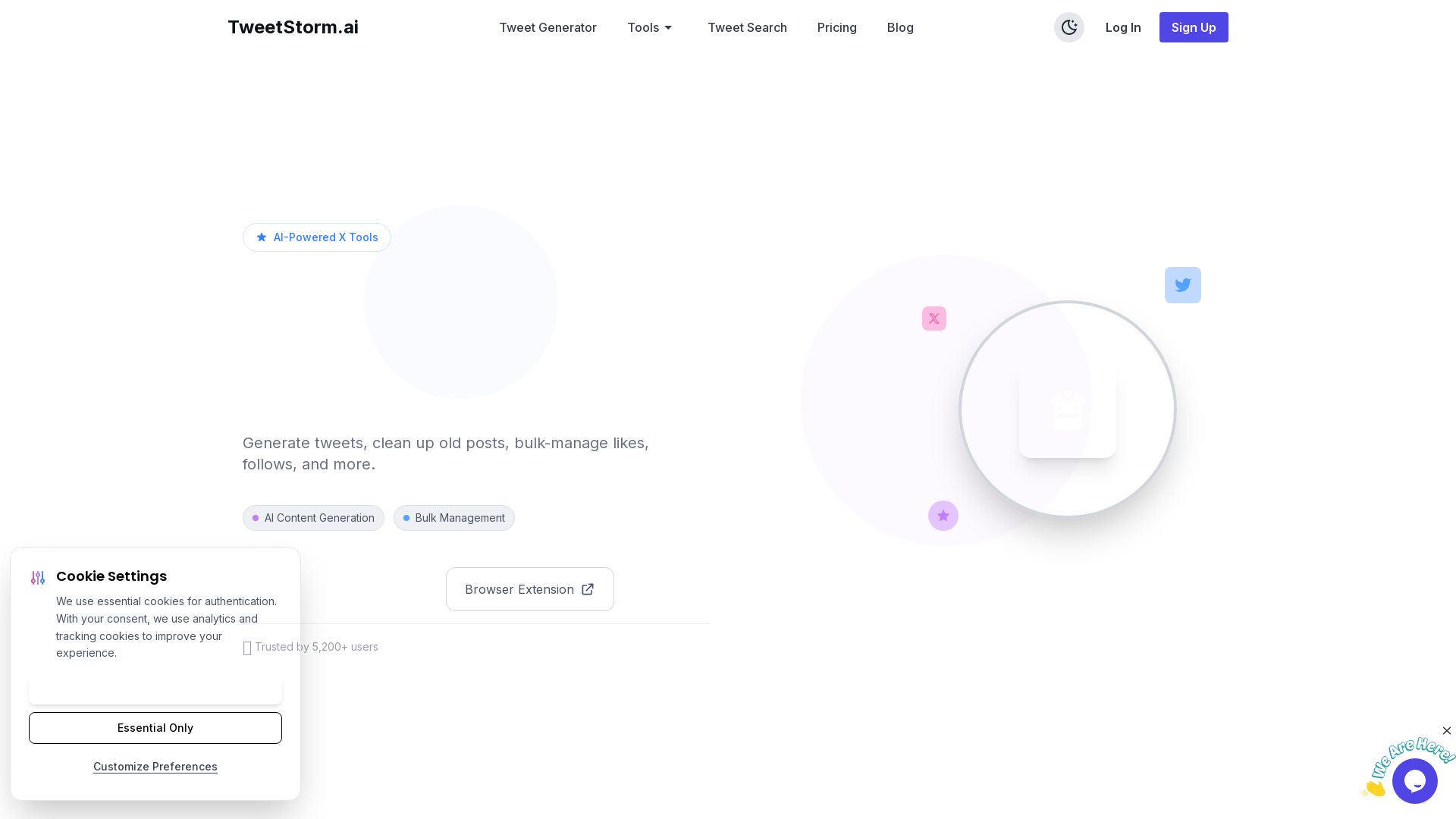Click the blue Twitter bird icon
This screenshot has width=1456, height=819.
point(1183,285)
